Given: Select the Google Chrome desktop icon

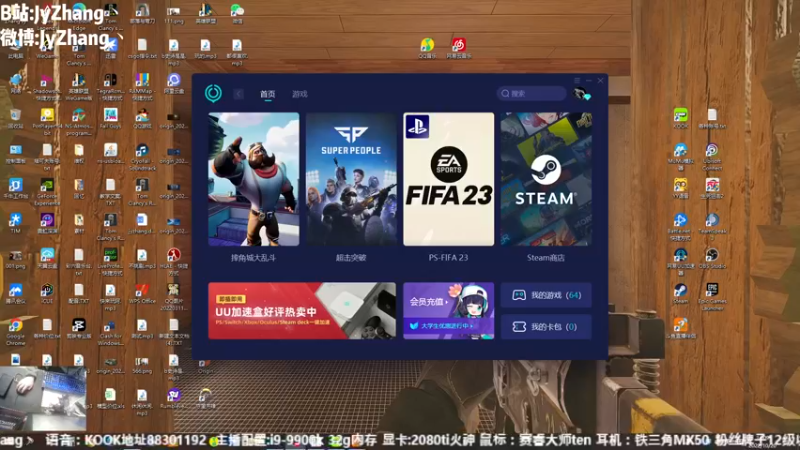Looking at the screenshot, I should coord(15,332).
